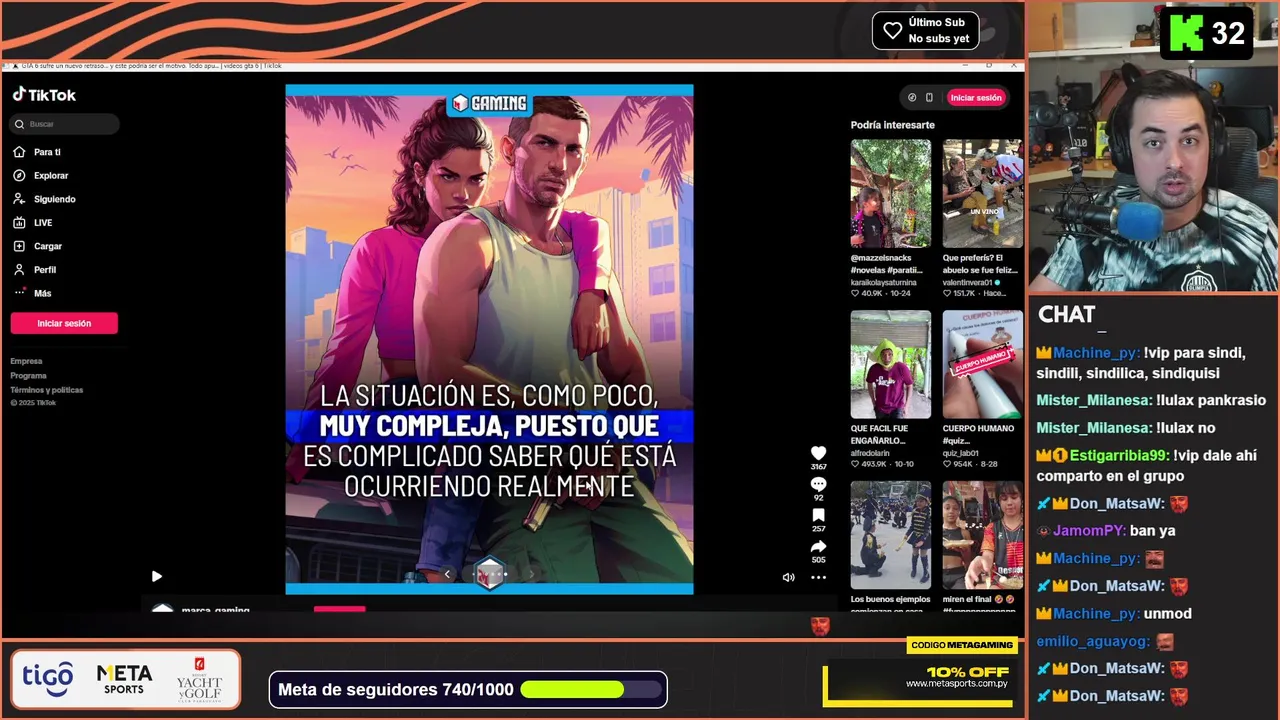
Task: Open the Términos y políticas link
Action: tap(47, 390)
